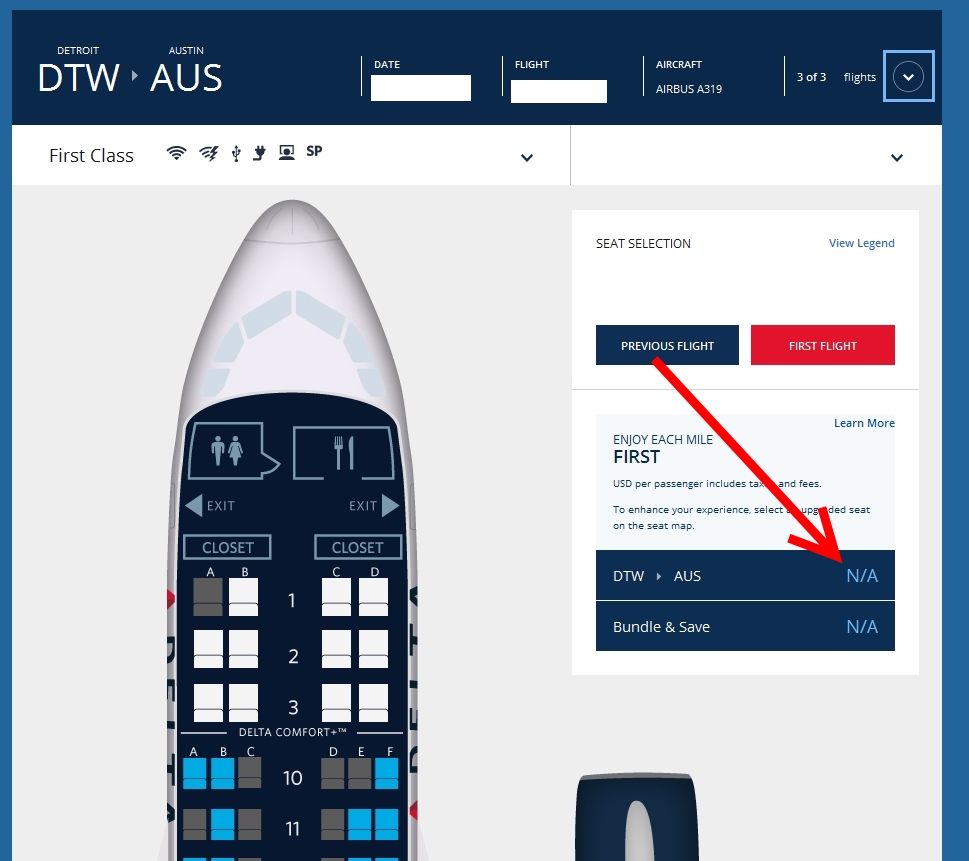The image size is (969, 861).
Task: Click the power outlet amenity icon
Action: pyautogui.click(x=260, y=153)
